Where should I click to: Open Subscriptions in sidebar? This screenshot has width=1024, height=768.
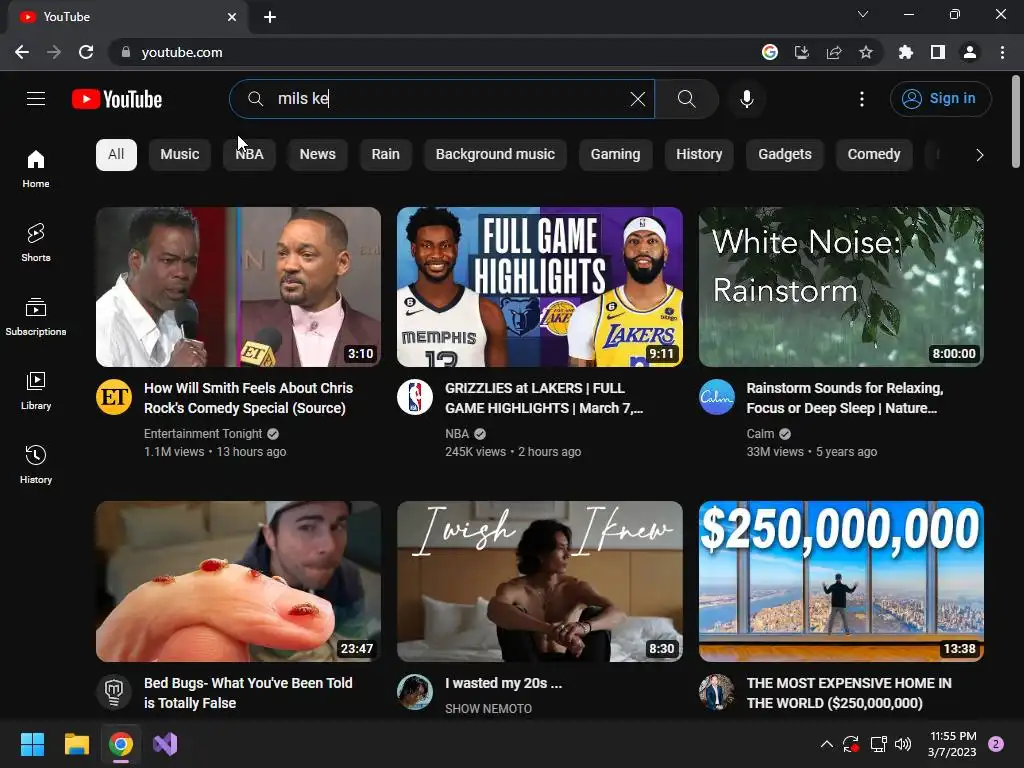(36, 317)
